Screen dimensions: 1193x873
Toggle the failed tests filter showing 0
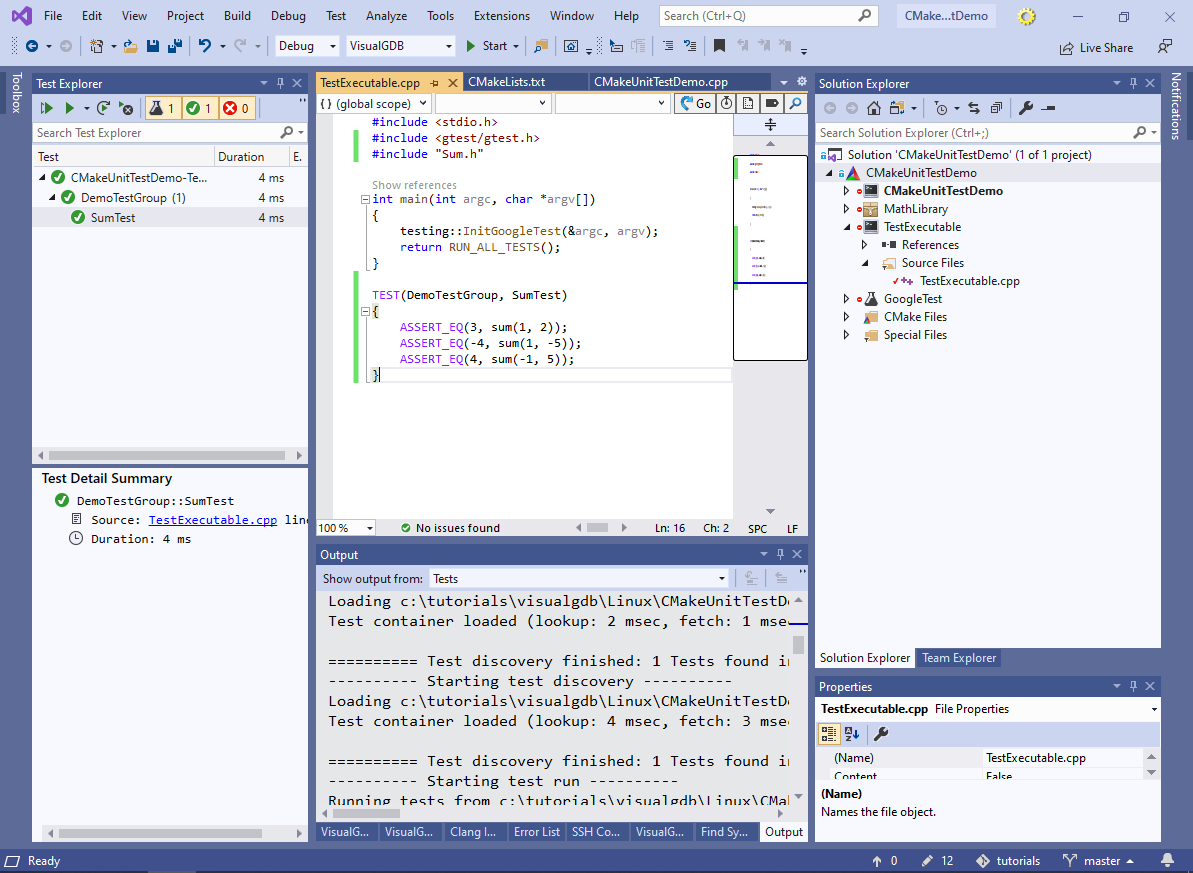point(236,109)
